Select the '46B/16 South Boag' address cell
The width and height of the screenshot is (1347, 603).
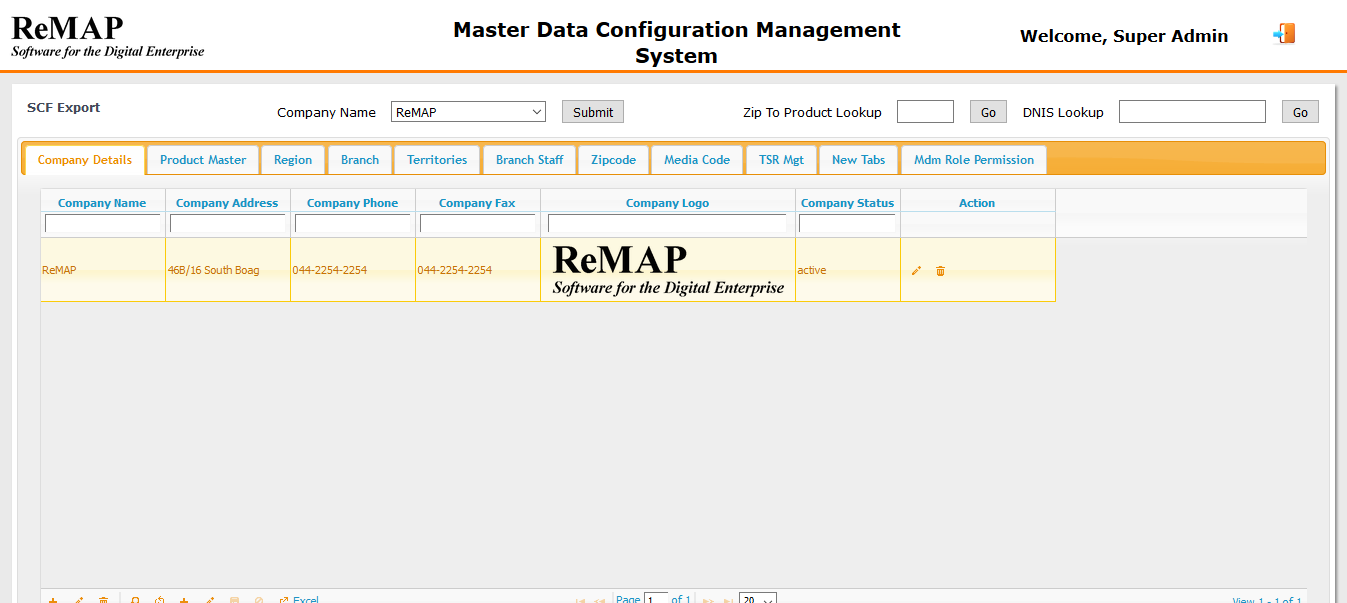(227, 270)
